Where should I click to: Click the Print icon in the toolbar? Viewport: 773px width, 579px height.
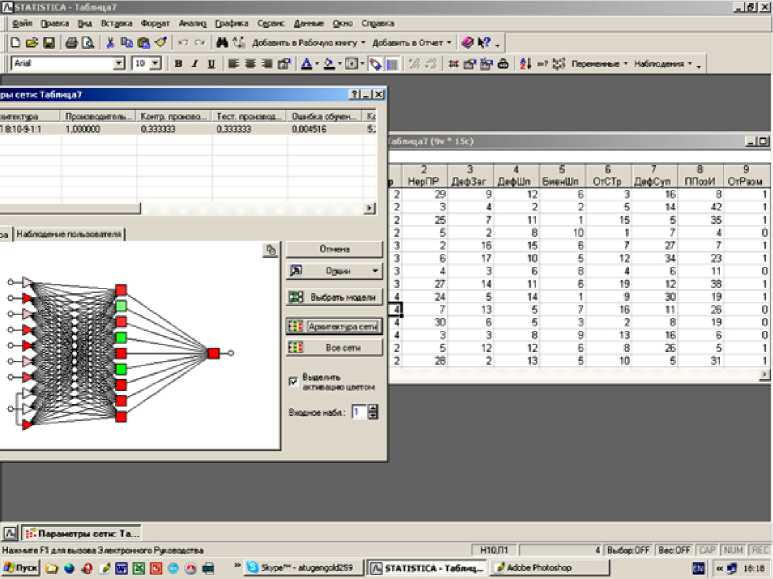(71, 42)
